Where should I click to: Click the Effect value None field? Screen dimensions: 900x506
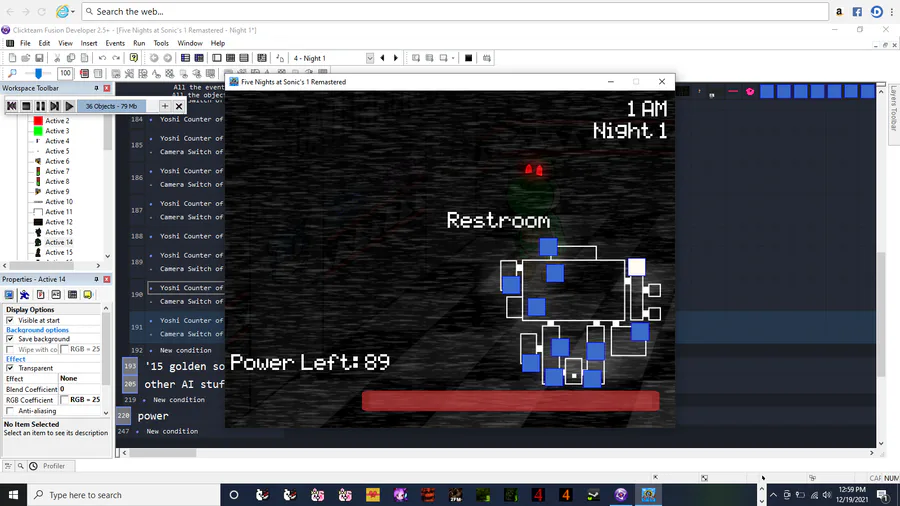(x=80, y=379)
